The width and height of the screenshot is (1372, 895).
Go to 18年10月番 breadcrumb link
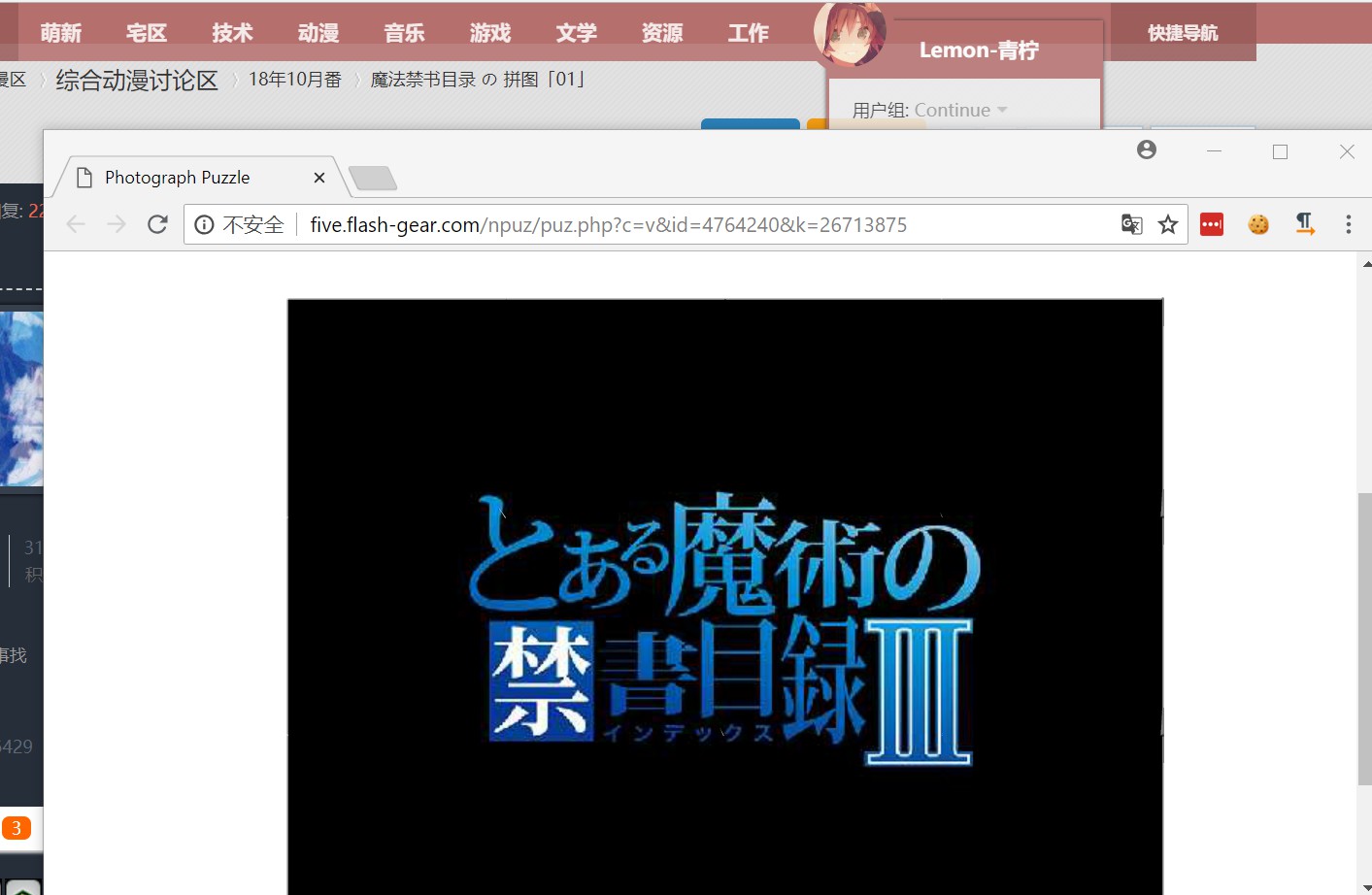point(295,80)
